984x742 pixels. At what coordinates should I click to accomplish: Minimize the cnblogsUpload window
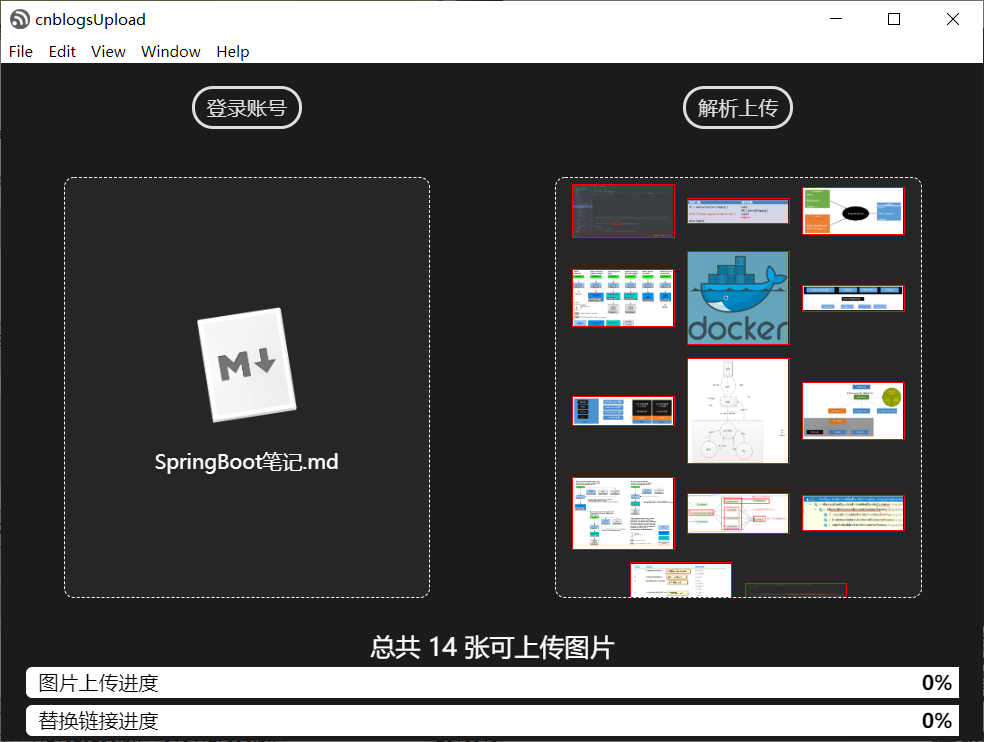coord(835,19)
